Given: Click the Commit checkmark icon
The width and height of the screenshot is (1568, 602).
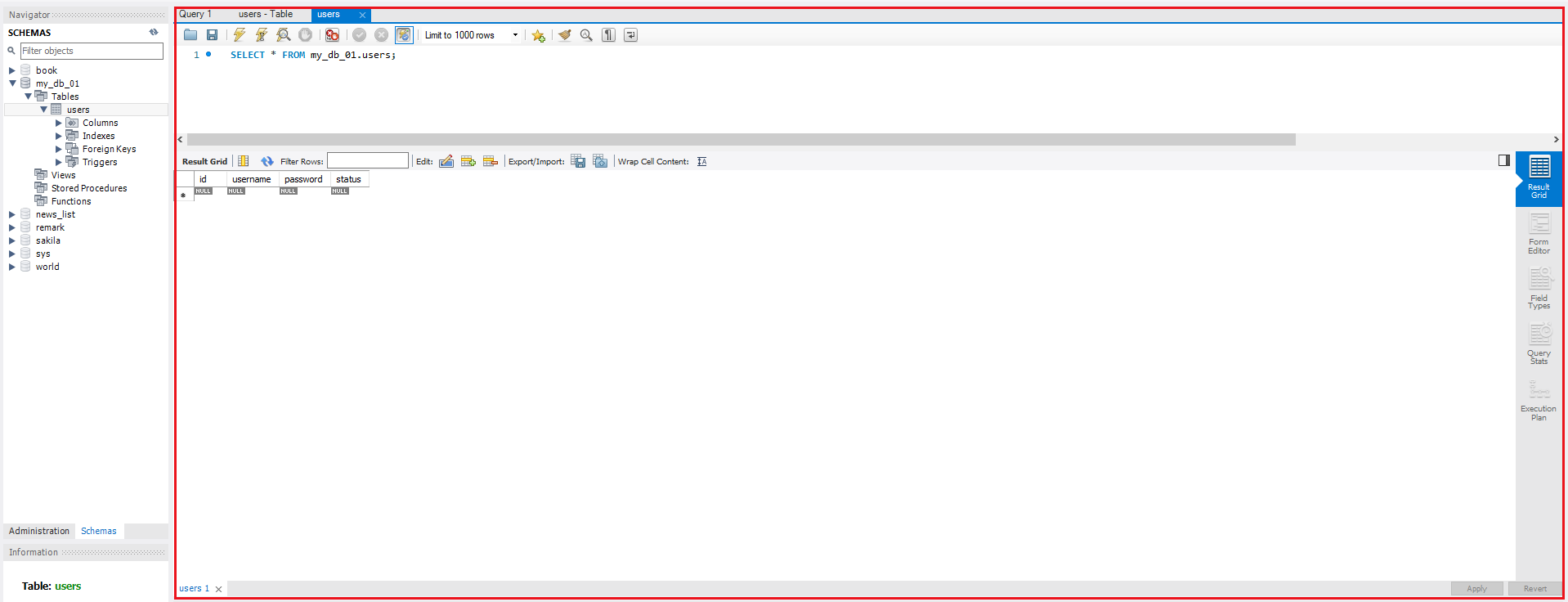Looking at the screenshot, I should coord(359,34).
